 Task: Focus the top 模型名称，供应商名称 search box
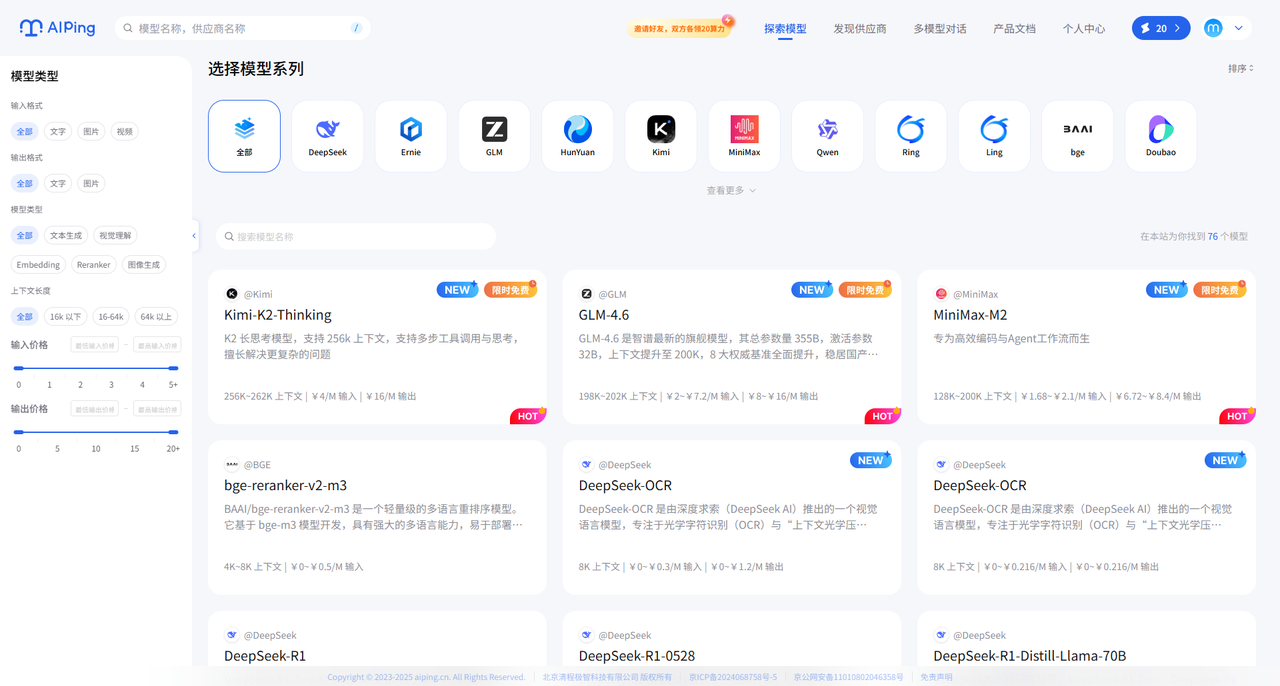tap(243, 28)
